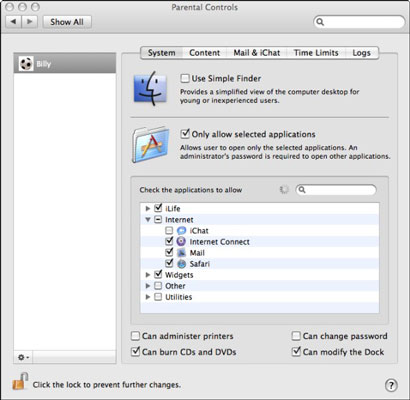Select the Safari row label
410x400 pixels.
200,264
